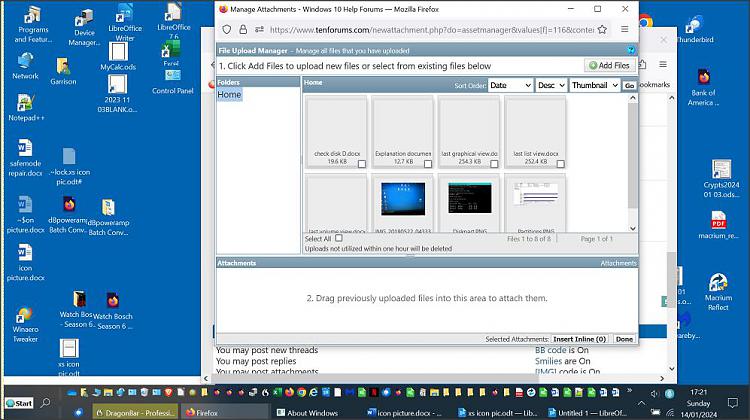Screen dimensions: 750x420
Task: Switch to xs icon pic.odt taskbar button
Action: pyautogui.click(x=497, y=412)
